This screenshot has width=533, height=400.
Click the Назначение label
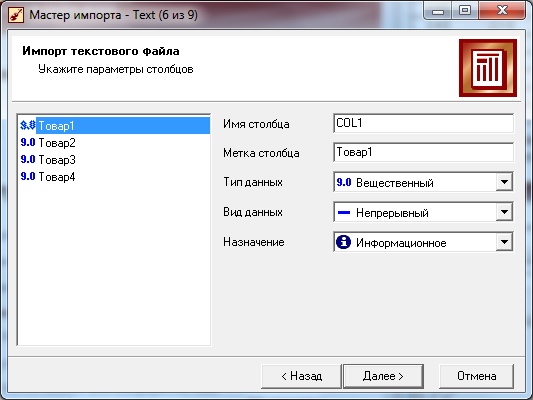[254, 242]
